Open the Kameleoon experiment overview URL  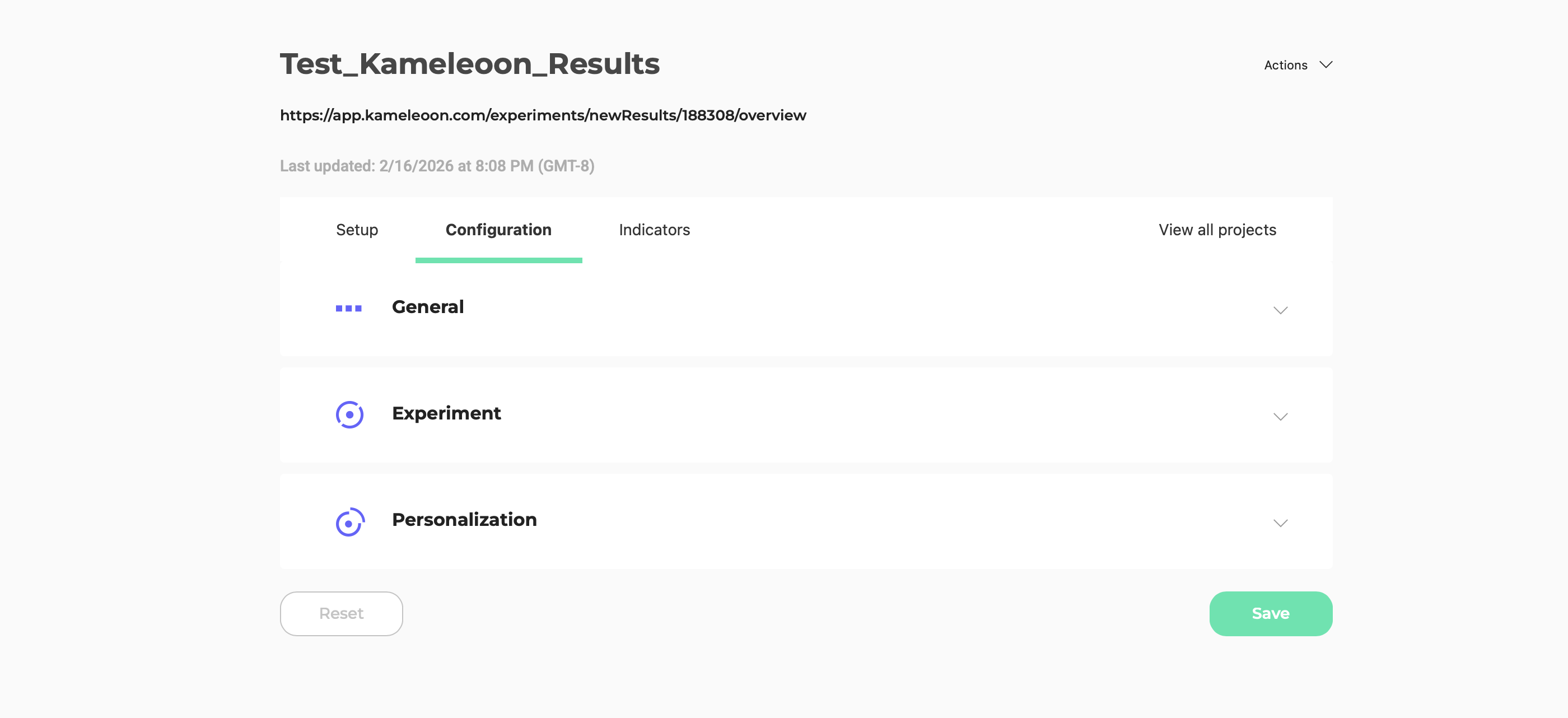point(542,115)
